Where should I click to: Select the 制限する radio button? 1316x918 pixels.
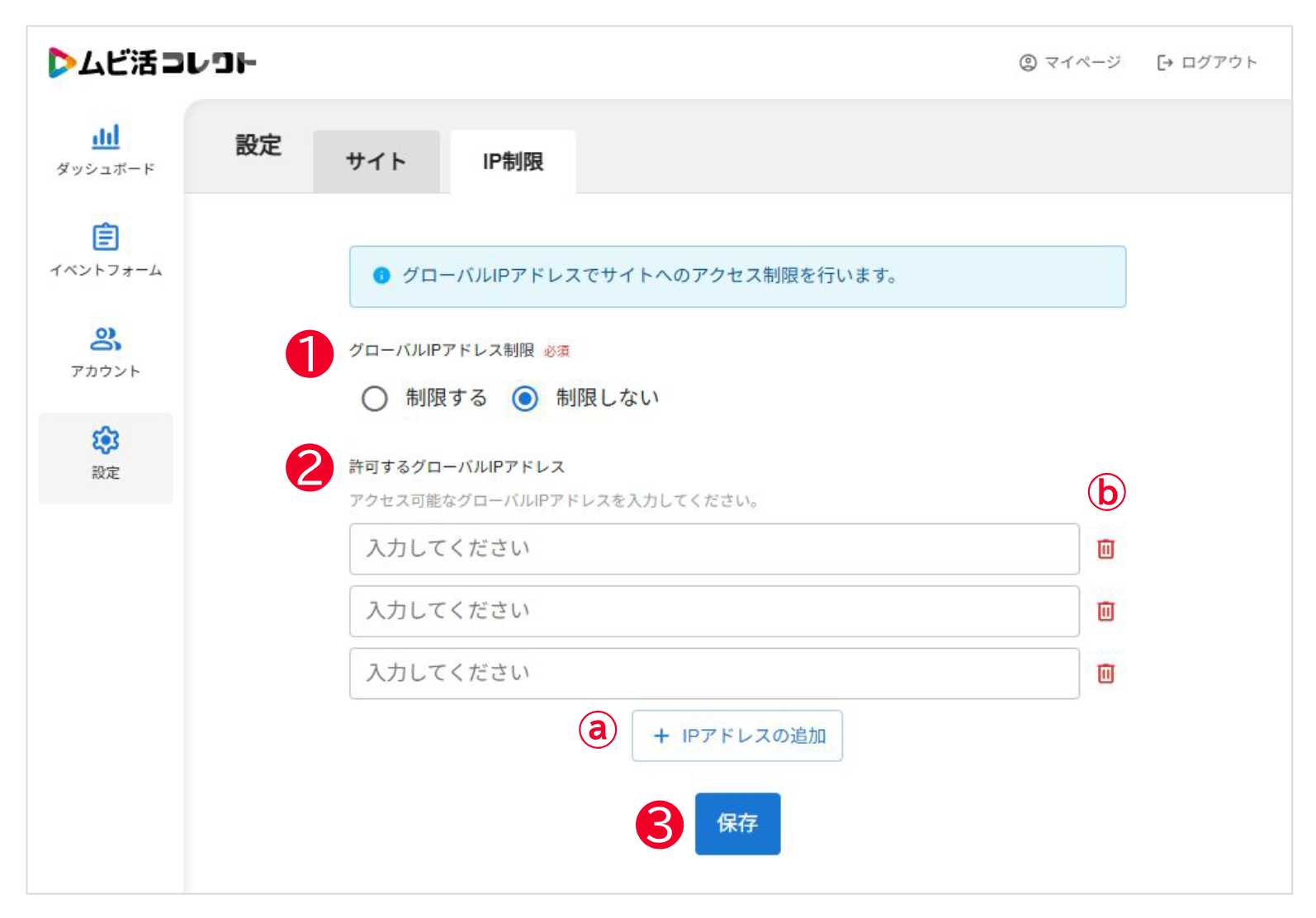[x=375, y=399]
